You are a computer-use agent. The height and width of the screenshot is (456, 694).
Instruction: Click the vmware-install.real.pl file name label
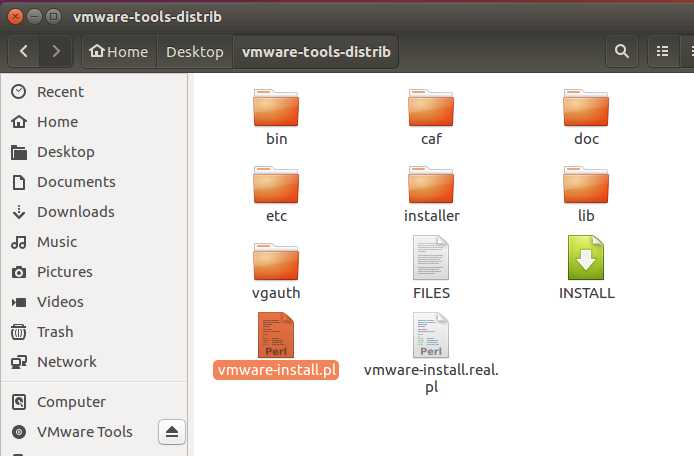click(x=431, y=379)
